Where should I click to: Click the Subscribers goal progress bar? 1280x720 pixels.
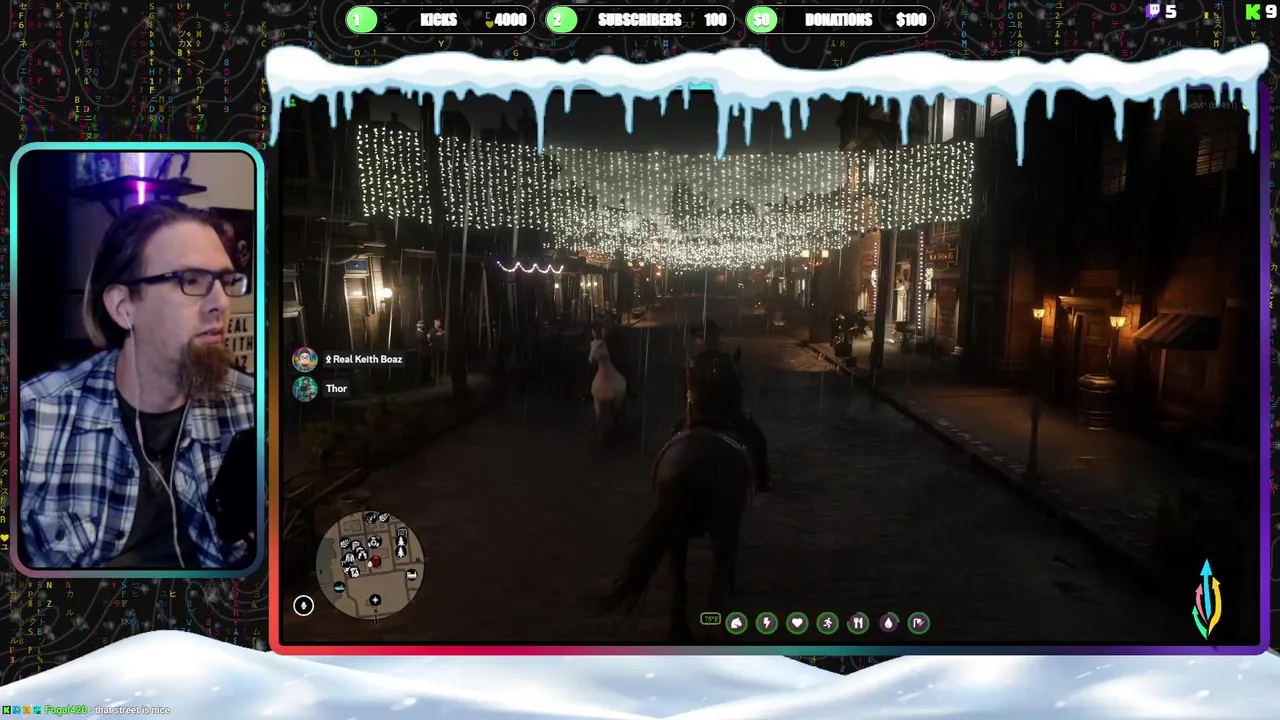pos(640,20)
